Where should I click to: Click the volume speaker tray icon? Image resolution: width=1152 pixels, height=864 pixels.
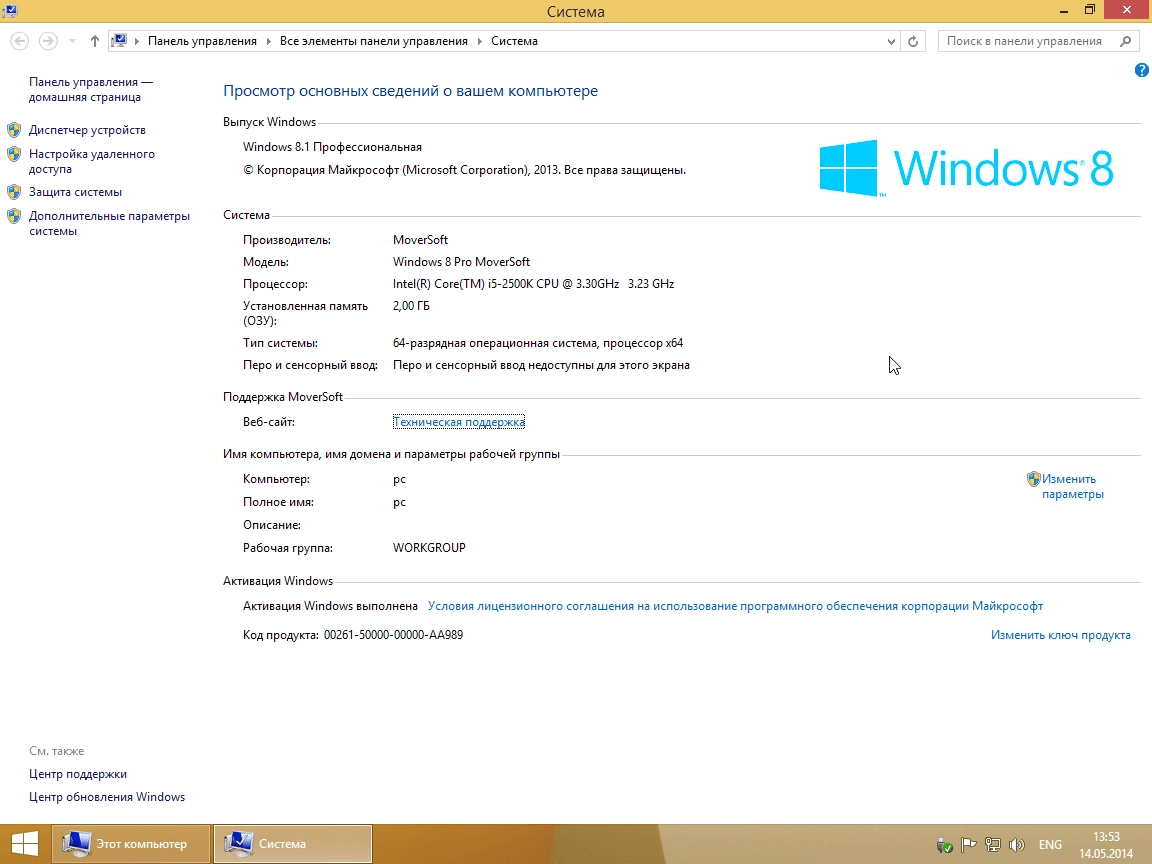(x=1017, y=845)
